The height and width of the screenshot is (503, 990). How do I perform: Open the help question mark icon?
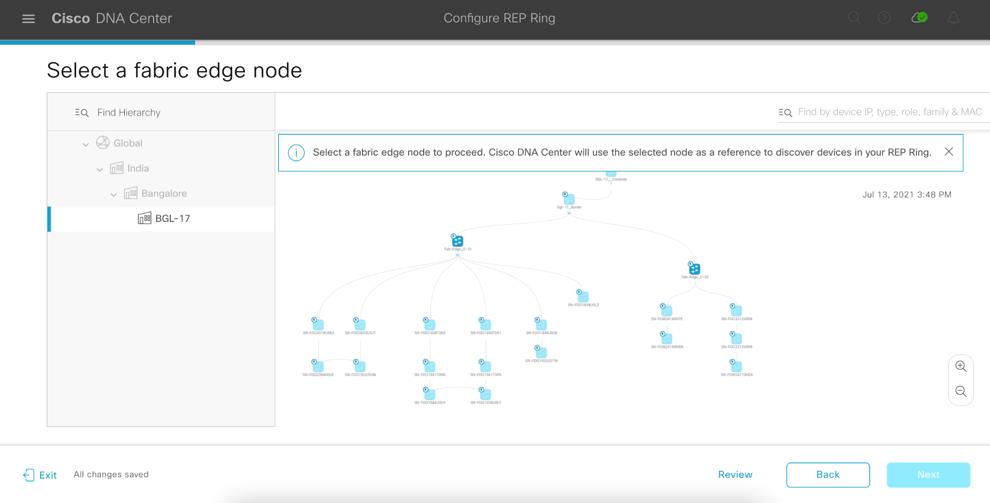884,18
